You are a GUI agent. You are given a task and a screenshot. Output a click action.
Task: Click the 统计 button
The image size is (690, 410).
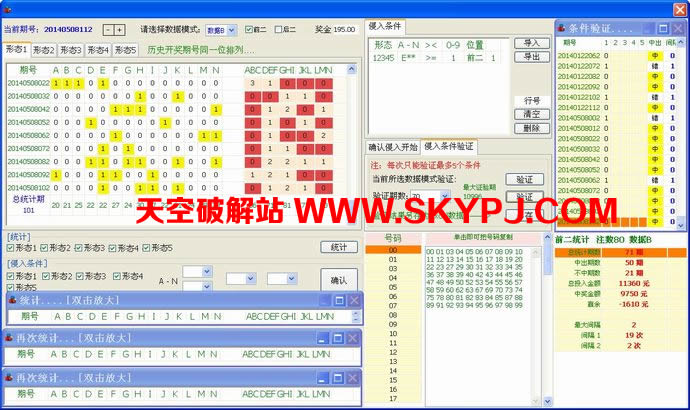pyautogui.click(x=338, y=247)
